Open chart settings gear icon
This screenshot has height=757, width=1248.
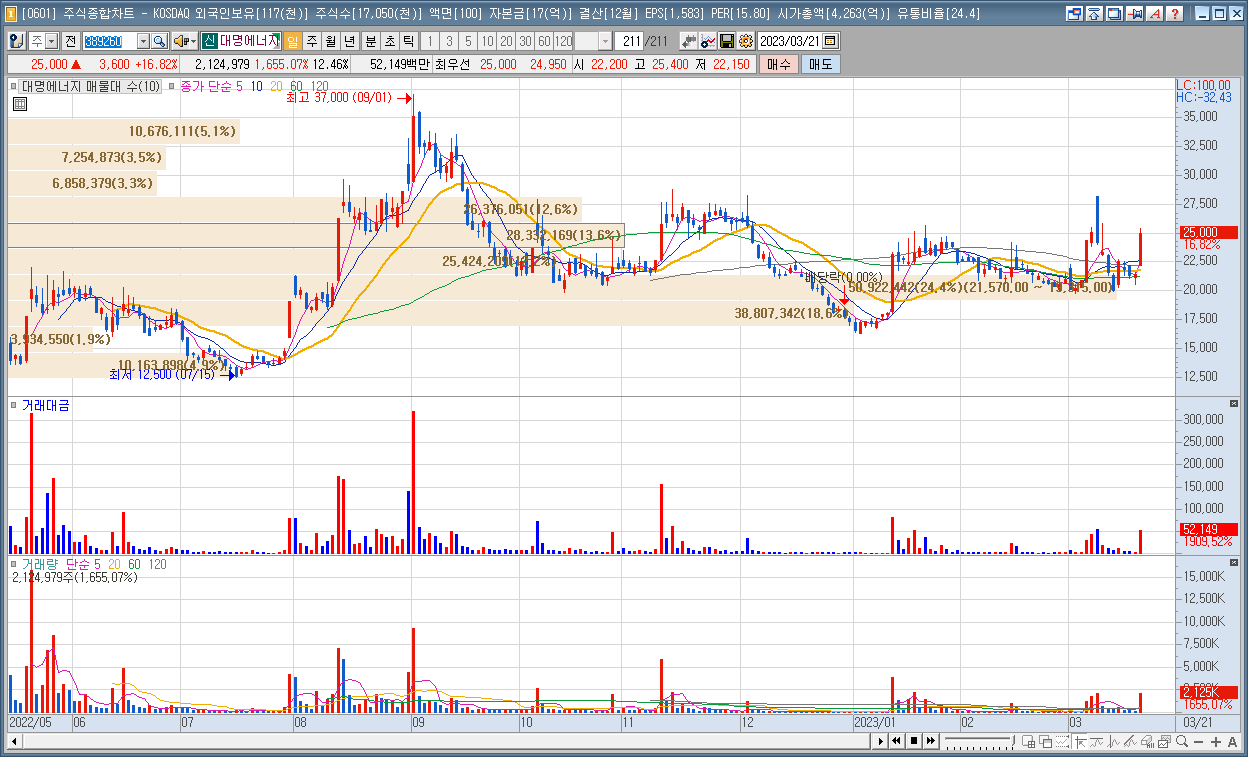click(745, 41)
